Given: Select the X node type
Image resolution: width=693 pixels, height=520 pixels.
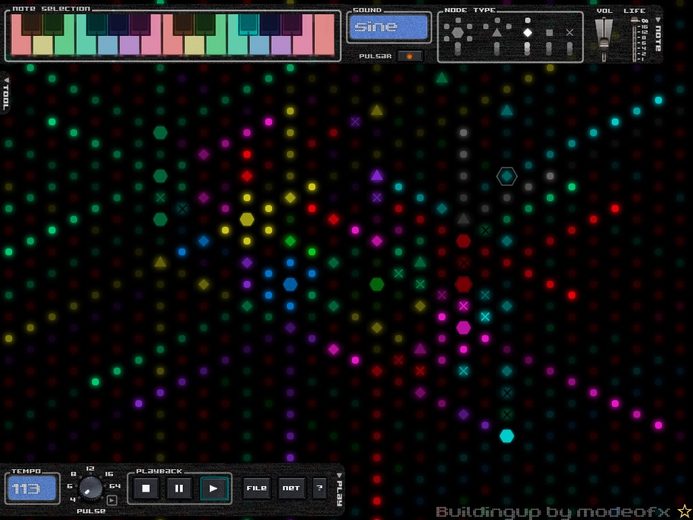Looking at the screenshot, I should point(570,32).
